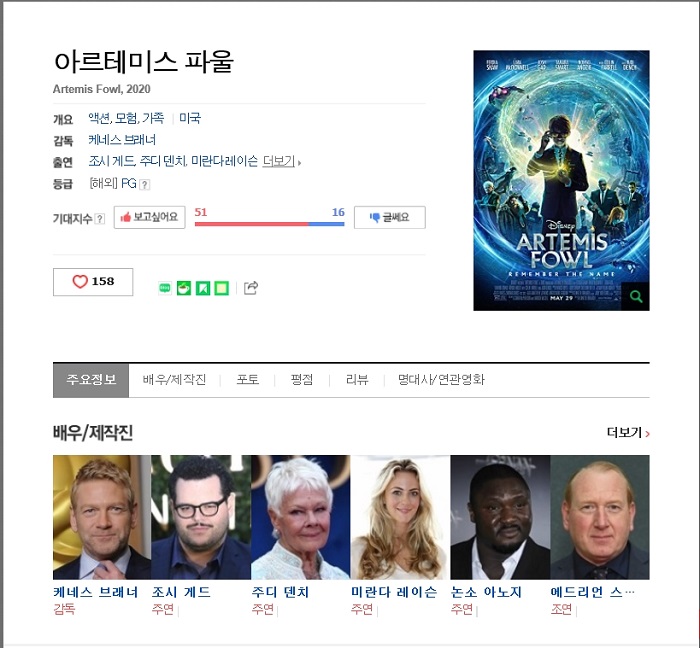Screen dimensions: 700x648
Task: Open the 평점 tab
Action: coord(302,380)
